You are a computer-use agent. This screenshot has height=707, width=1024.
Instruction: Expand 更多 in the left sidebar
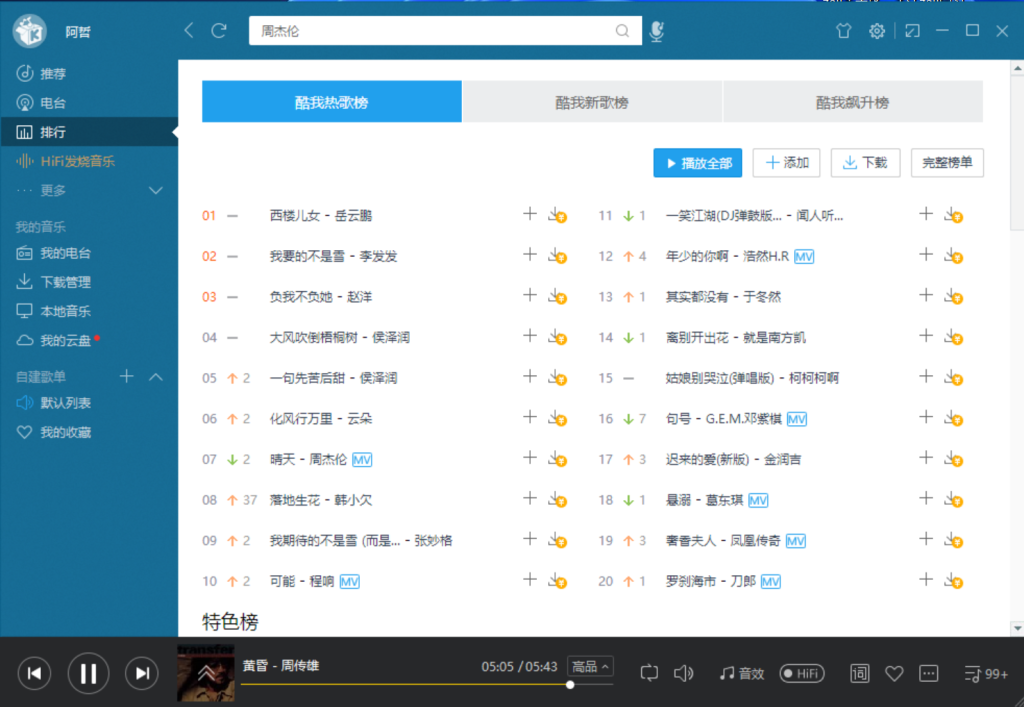[x=60, y=190]
